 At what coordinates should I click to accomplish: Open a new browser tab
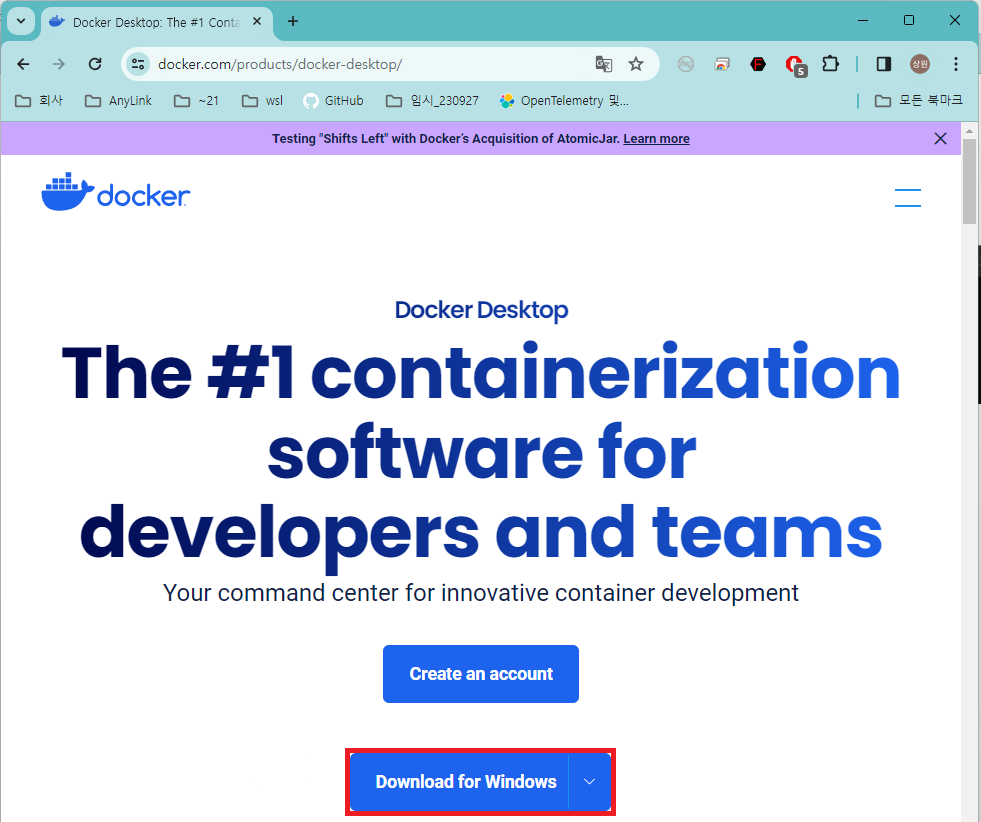[x=292, y=21]
